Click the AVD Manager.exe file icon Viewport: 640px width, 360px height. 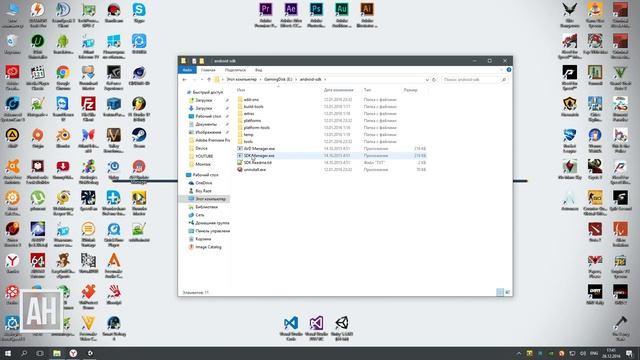pyautogui.click(x=240, y=149)
